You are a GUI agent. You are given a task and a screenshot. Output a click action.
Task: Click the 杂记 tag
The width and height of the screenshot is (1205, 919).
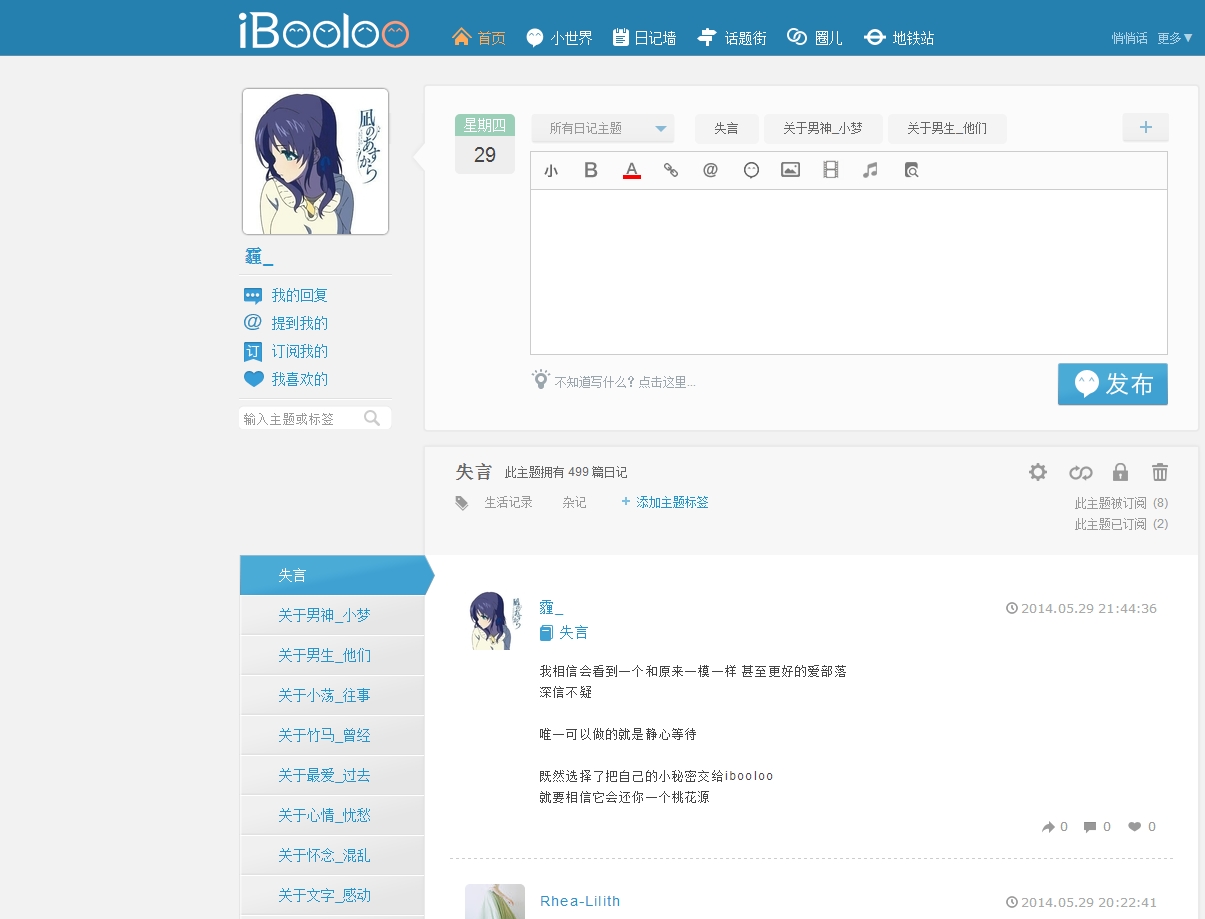click(x=574, y=502)
